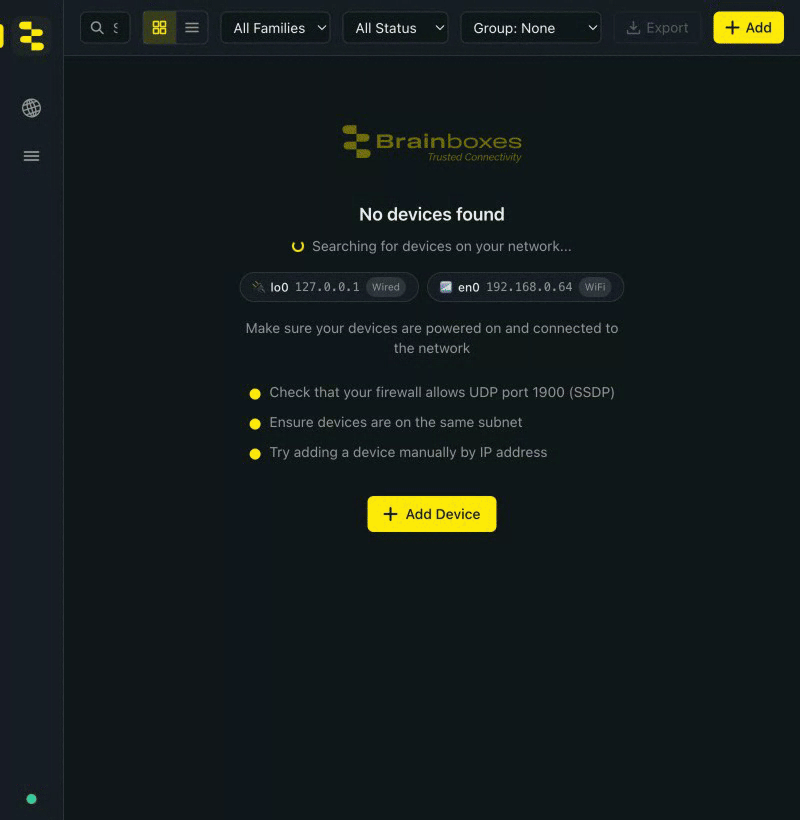Switch to list view
The height and width of the screenshot is (820, 800).
(192, 28)
